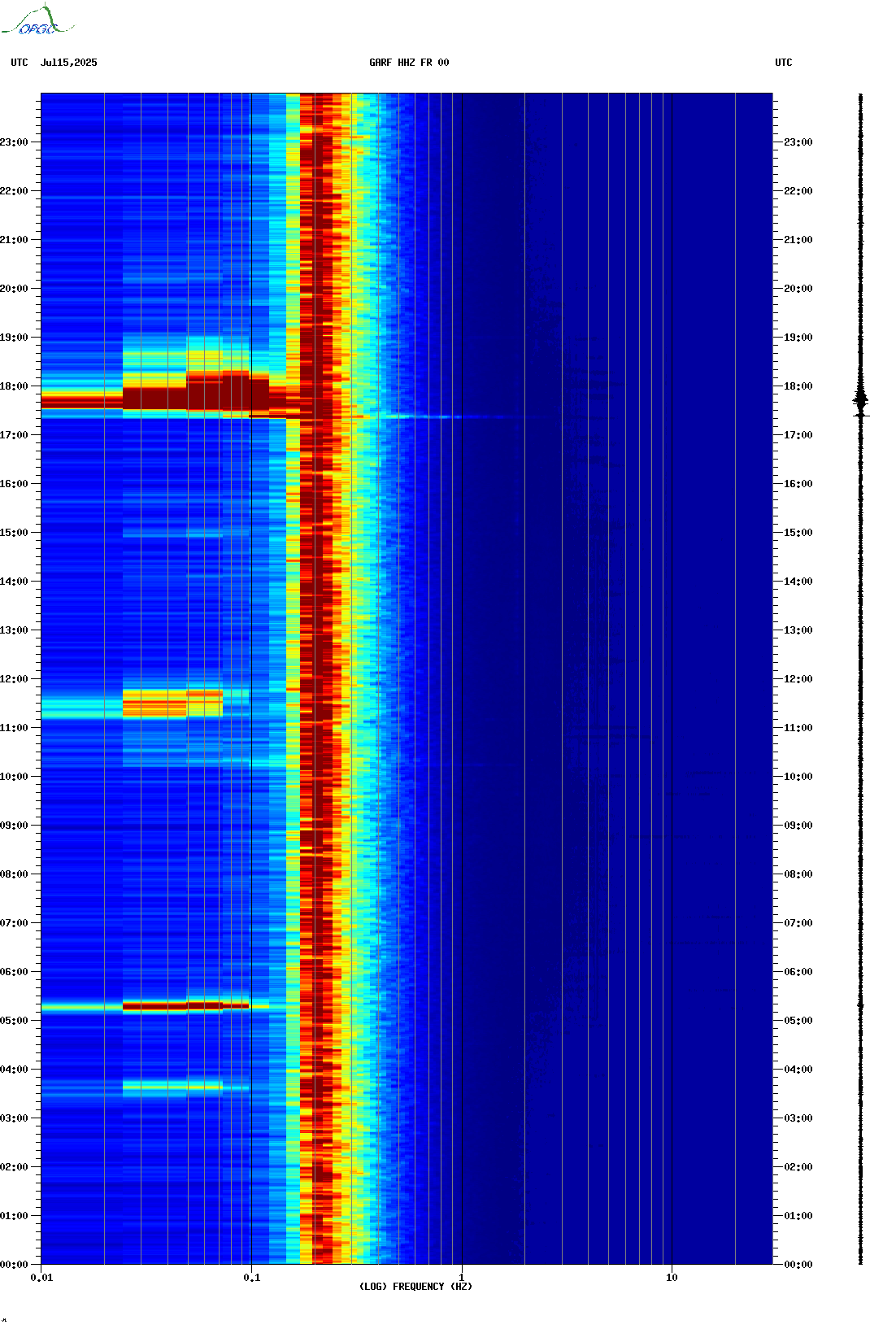The width and height of the screenshot is (896, 1329).
Task: Click the 13:00 label on the left time axis
Action: (x=14, y=630)
